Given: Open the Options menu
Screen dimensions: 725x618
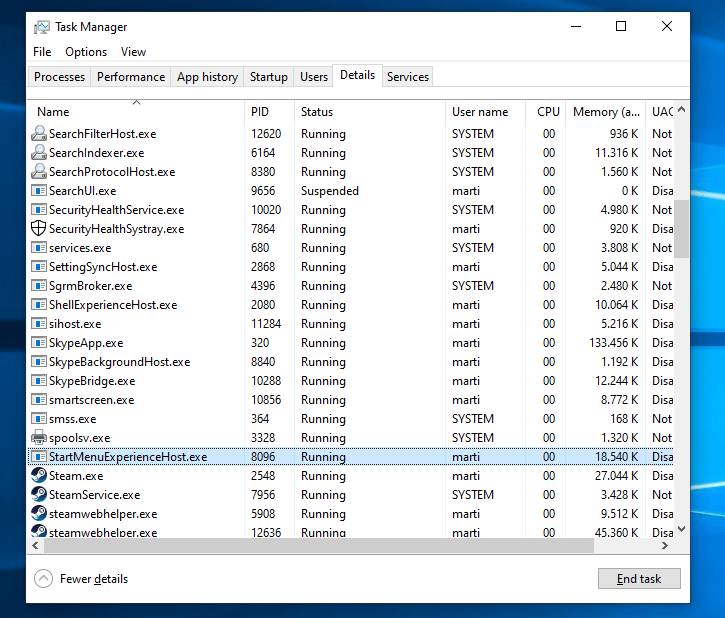Looking at the screenshot, I should click(86, 52).
